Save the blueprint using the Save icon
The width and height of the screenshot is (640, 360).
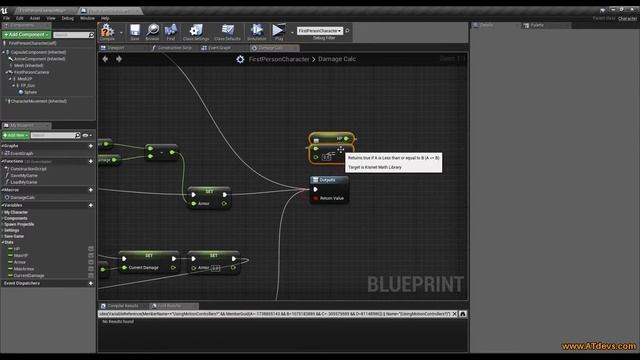tap(135, 32)
